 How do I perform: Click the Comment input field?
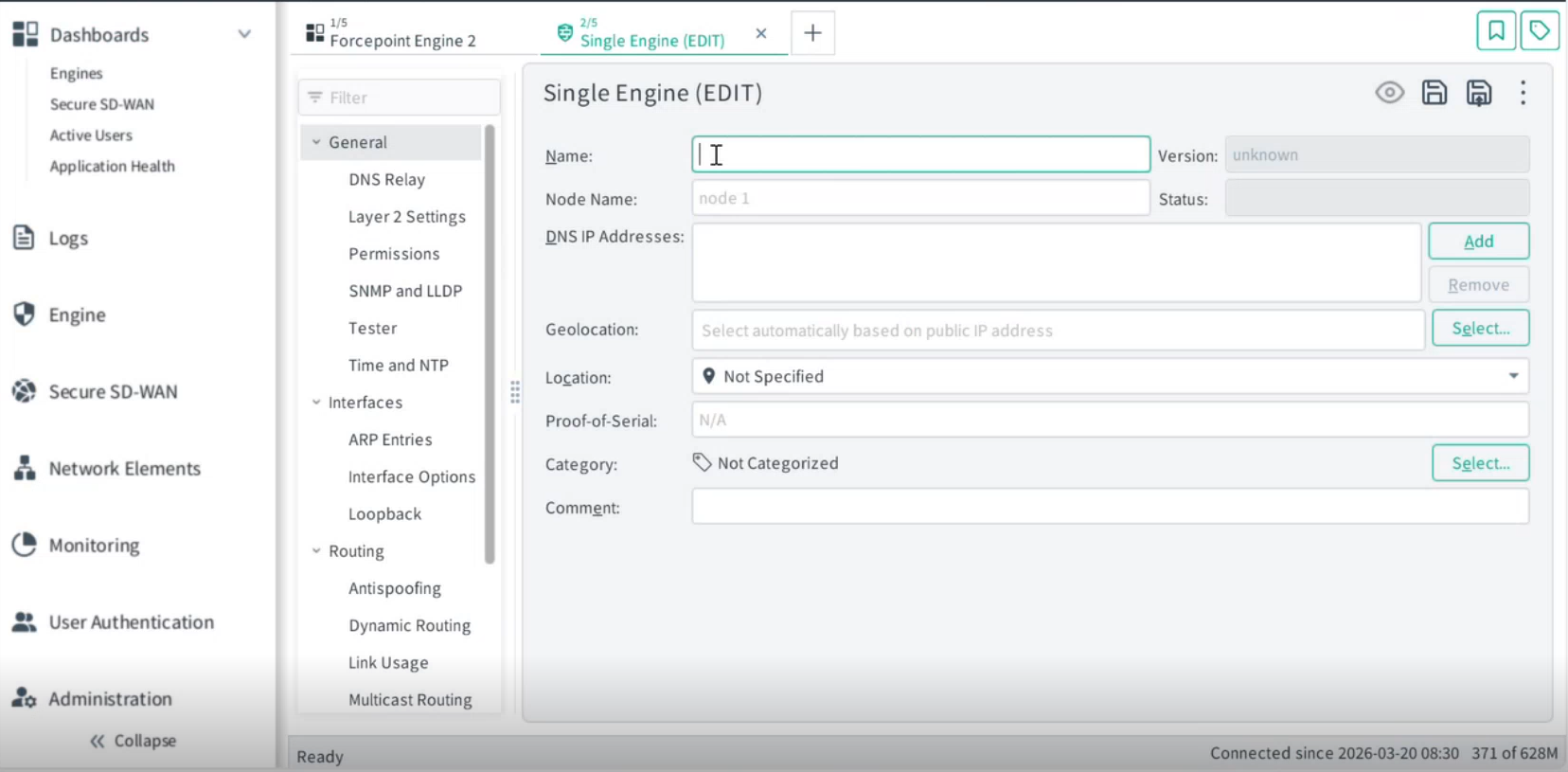click(1111, 506)
